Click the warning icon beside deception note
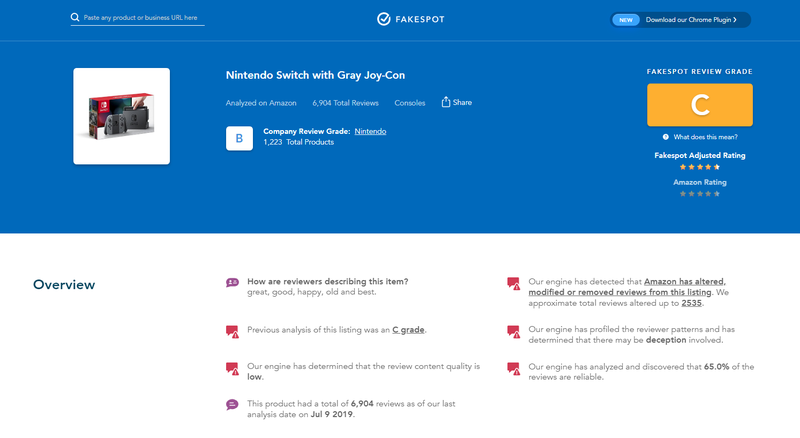 pyautogui.click(x=513, y=332)
